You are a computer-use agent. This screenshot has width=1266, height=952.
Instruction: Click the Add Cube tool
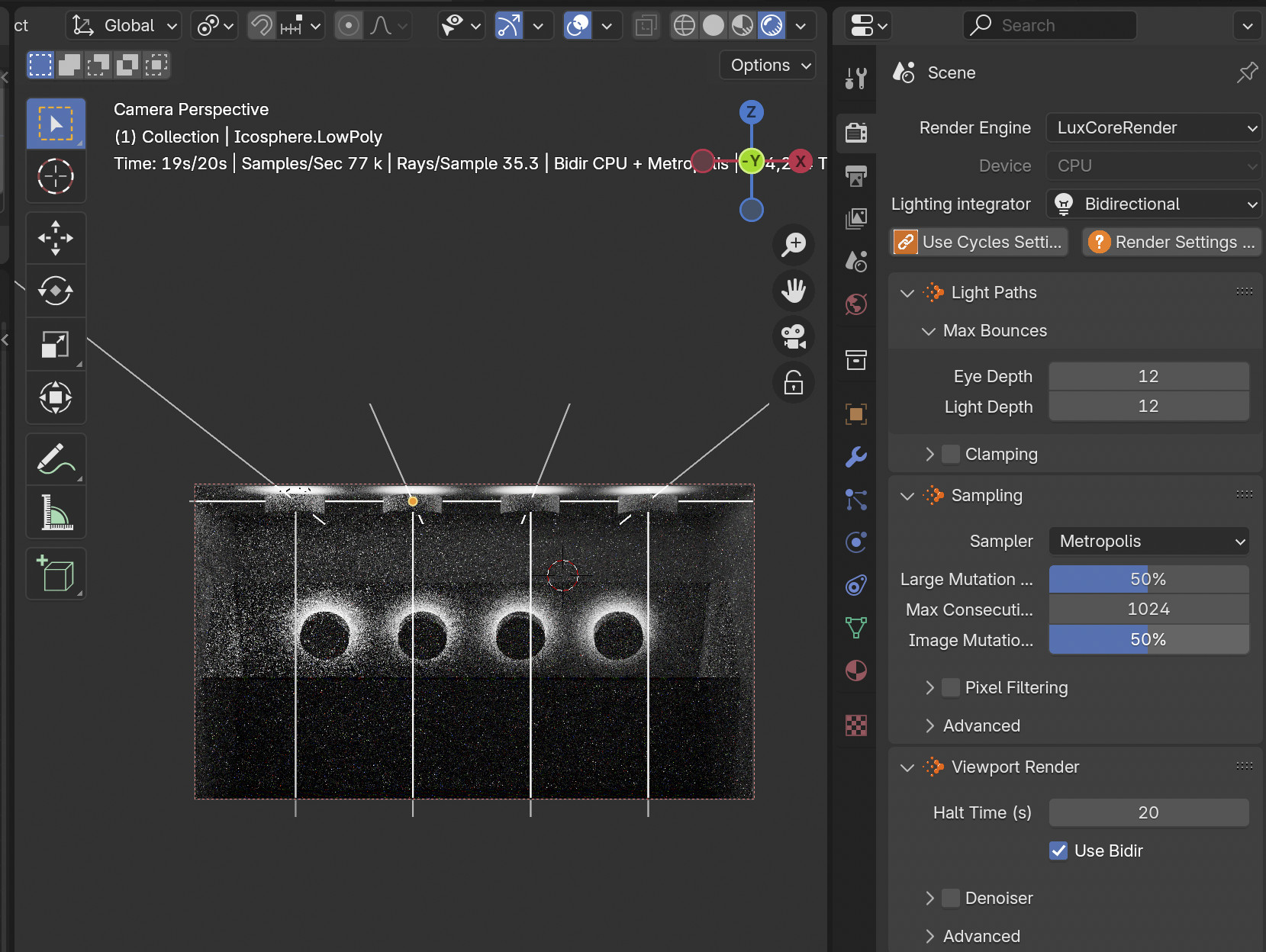pos(56,574)
